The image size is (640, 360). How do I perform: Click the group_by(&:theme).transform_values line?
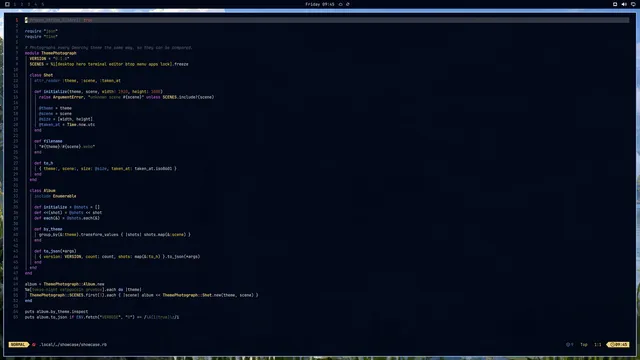point(115,235)
